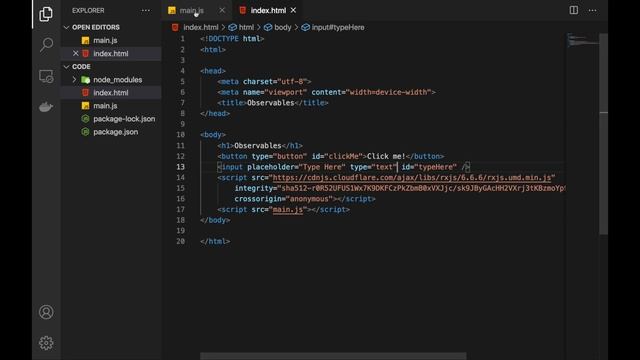The width and height of the screenshot is (640, 360).
Task: Open the Search view in activity bar
Action: (x=46, y=44)
